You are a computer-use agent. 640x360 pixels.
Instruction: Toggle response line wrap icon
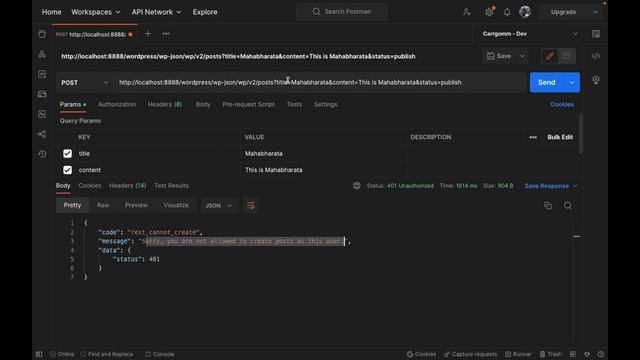click(x=251, y=206)
